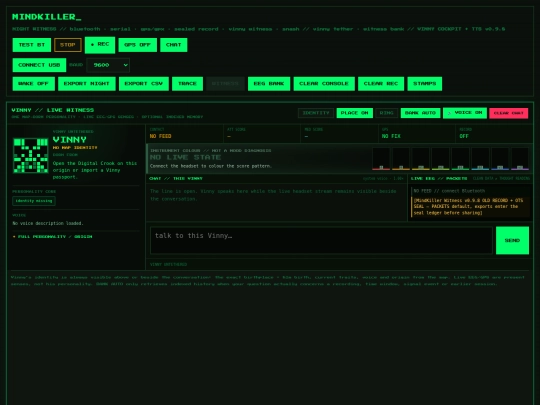This screenshot has height=405, width=540.
Task: Click the orange score bar
Action: point(401,159)
